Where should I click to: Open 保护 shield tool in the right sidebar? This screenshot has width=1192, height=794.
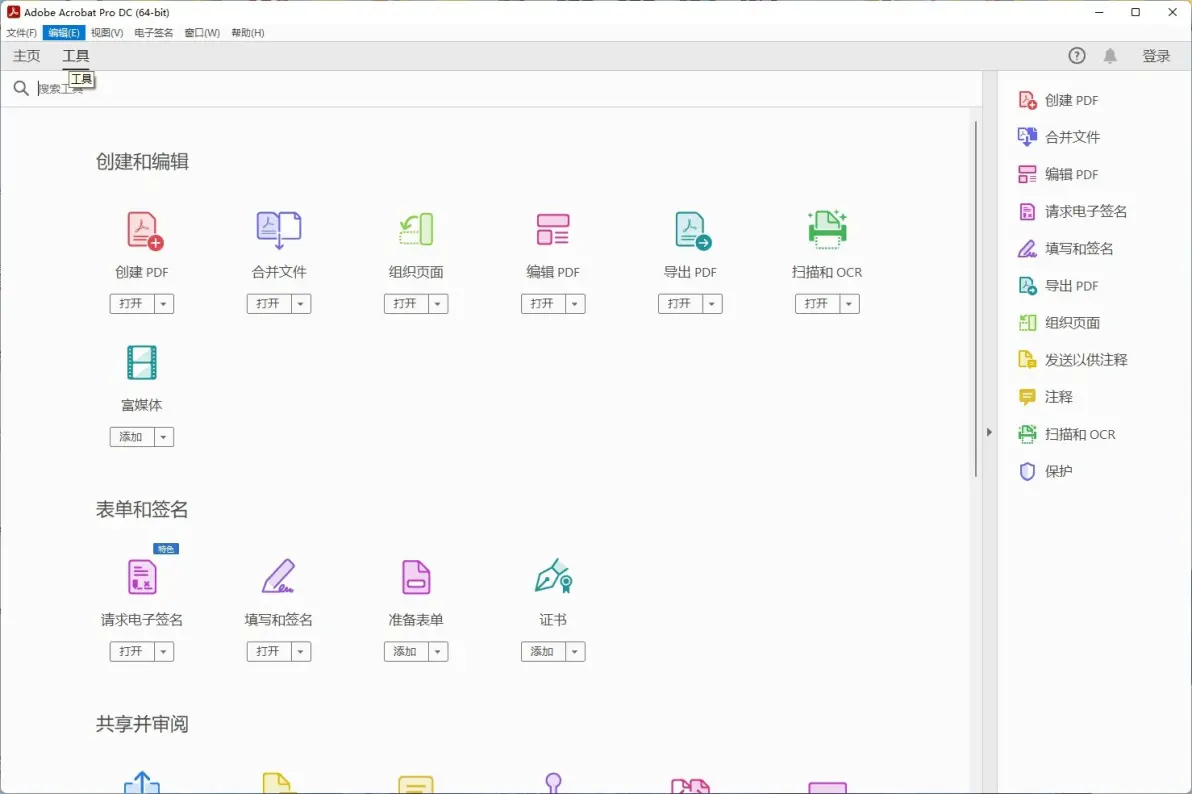coord(1045,472)
